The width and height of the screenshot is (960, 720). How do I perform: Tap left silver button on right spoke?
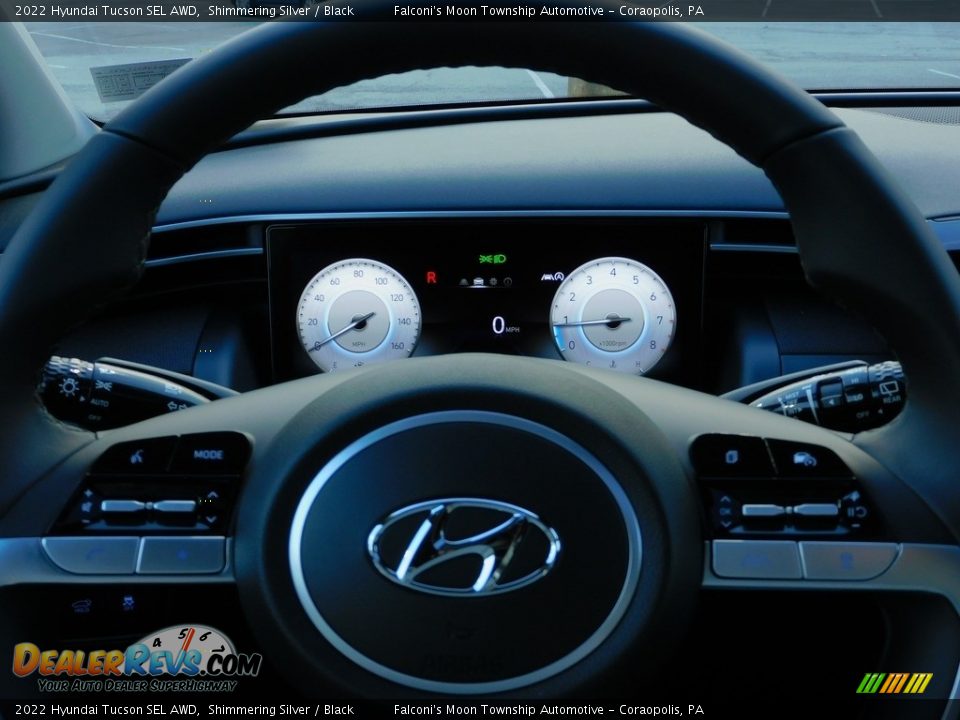point(757,559)
